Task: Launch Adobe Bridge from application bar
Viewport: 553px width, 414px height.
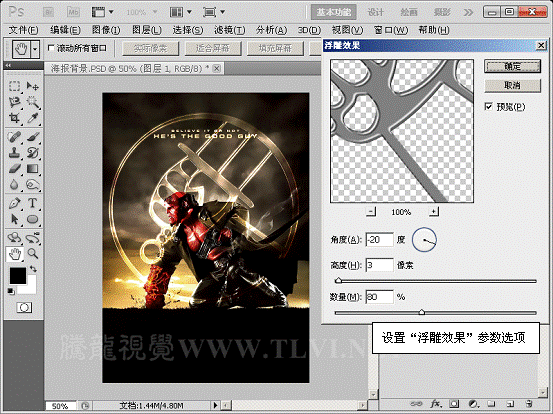Action: (x=48, y=12)
